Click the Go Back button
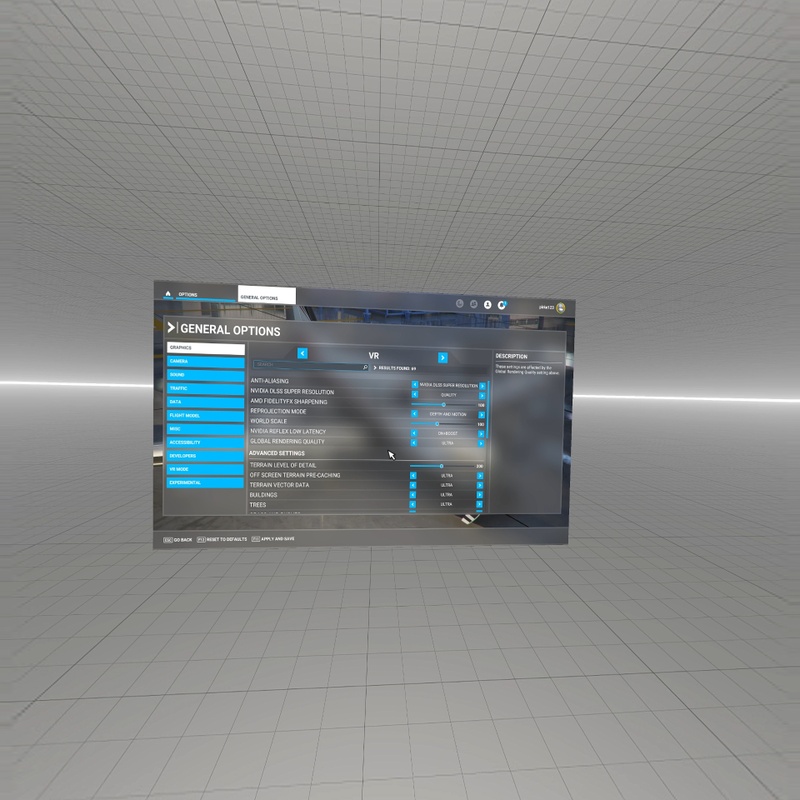Image resolution: width=800 pixels, height=800 pixels. point(178,539)
